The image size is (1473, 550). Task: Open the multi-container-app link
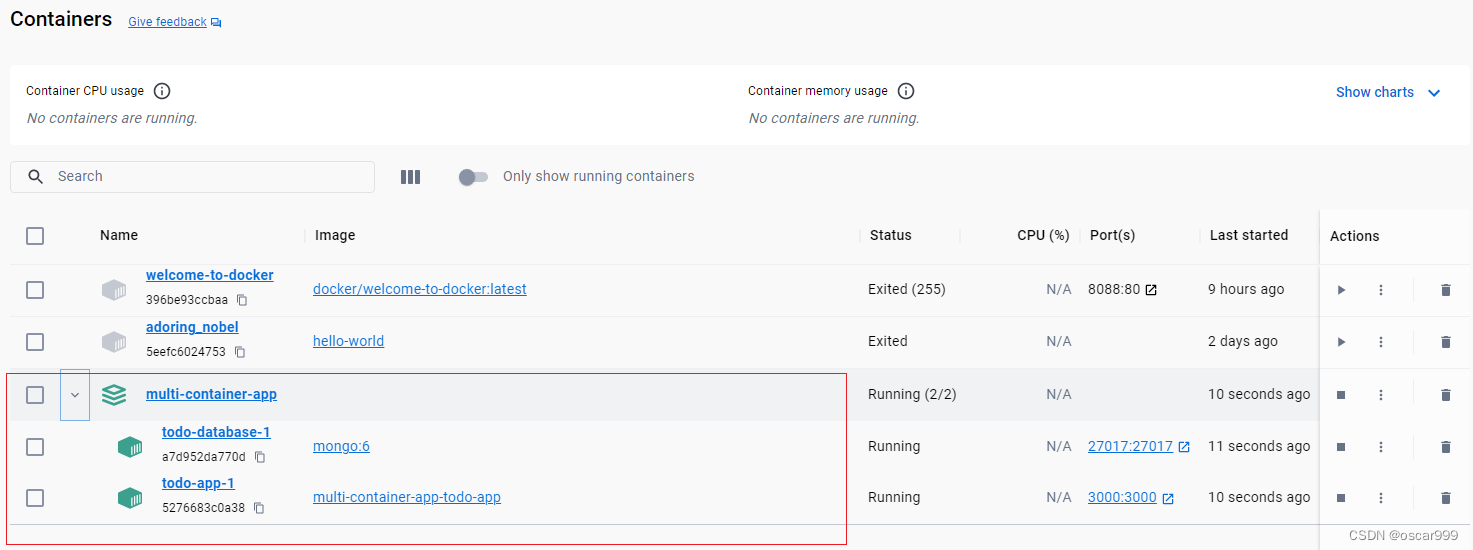point(211,395)
